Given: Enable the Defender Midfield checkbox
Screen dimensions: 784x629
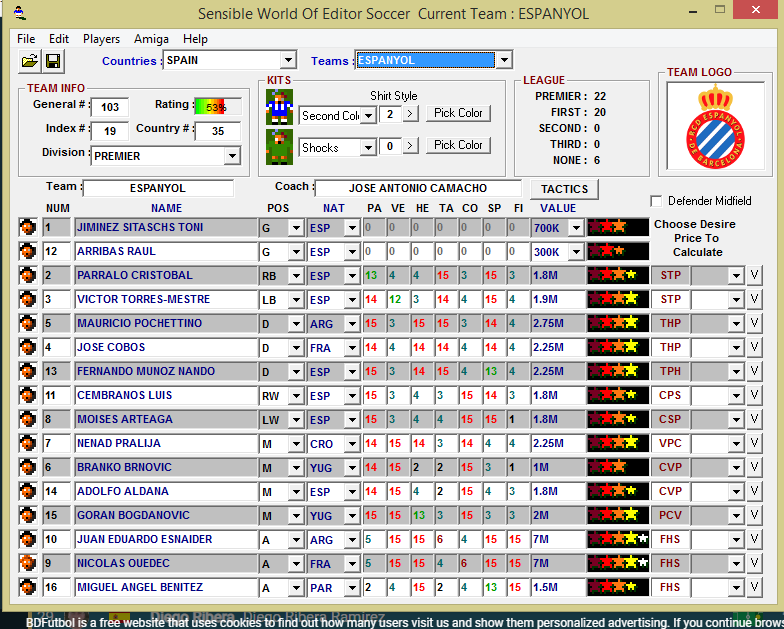Looking at the screenshot, I should pos(657,201).
